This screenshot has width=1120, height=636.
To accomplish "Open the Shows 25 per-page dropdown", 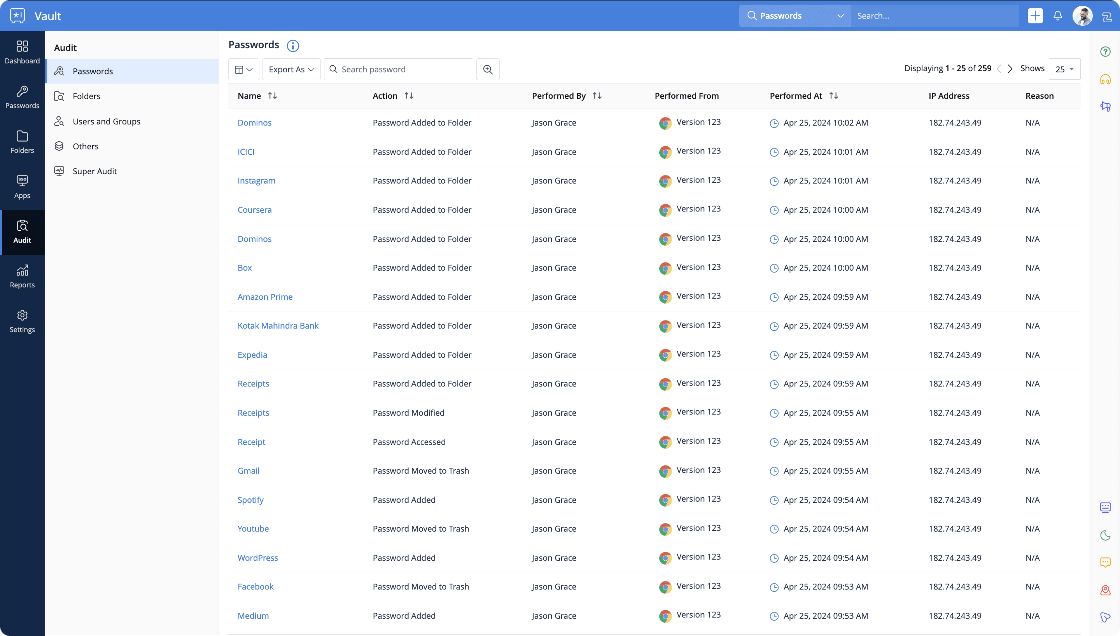I will click(1064, 68).
